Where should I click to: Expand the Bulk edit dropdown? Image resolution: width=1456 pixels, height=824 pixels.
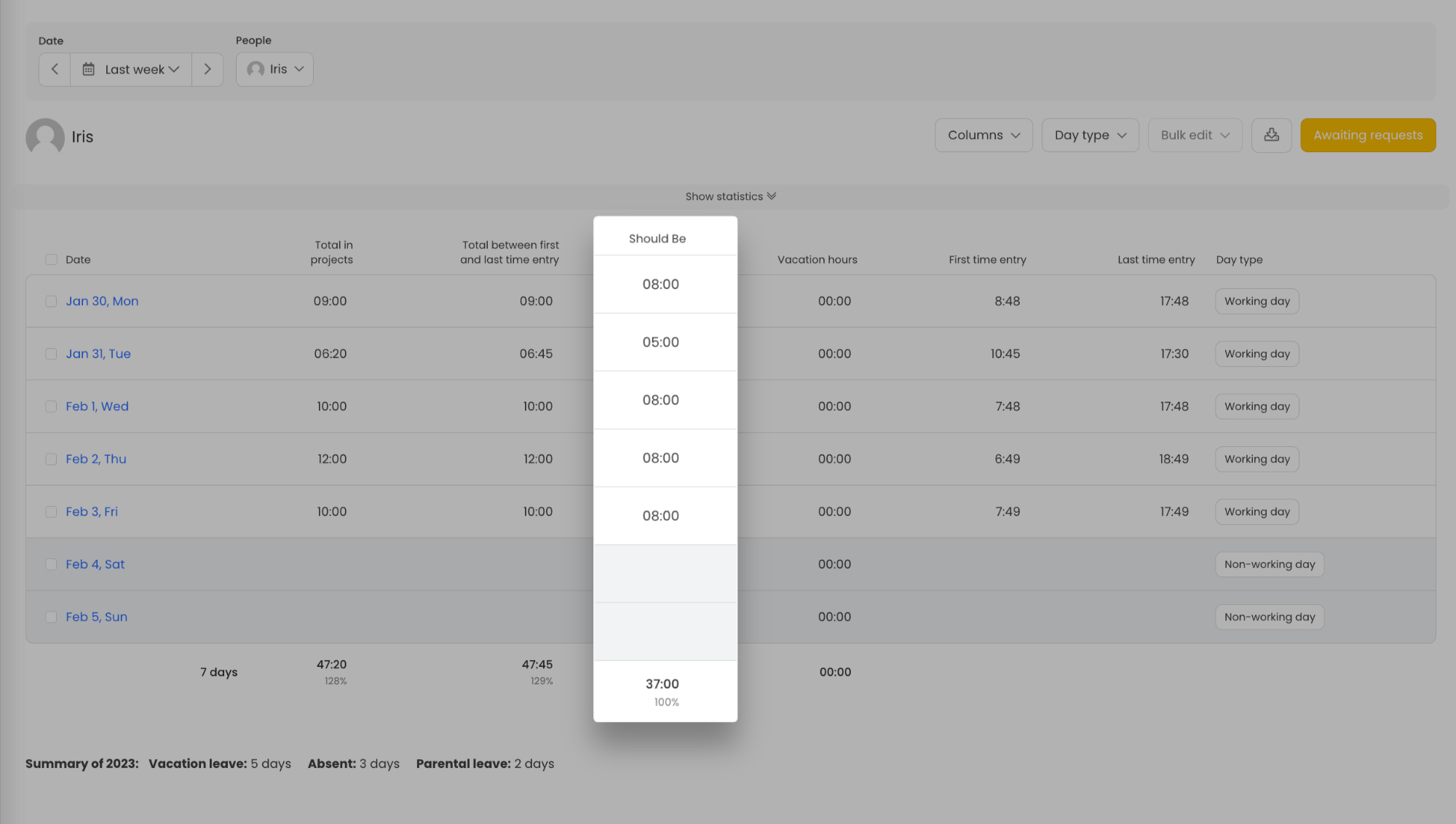pos(1195,135)
